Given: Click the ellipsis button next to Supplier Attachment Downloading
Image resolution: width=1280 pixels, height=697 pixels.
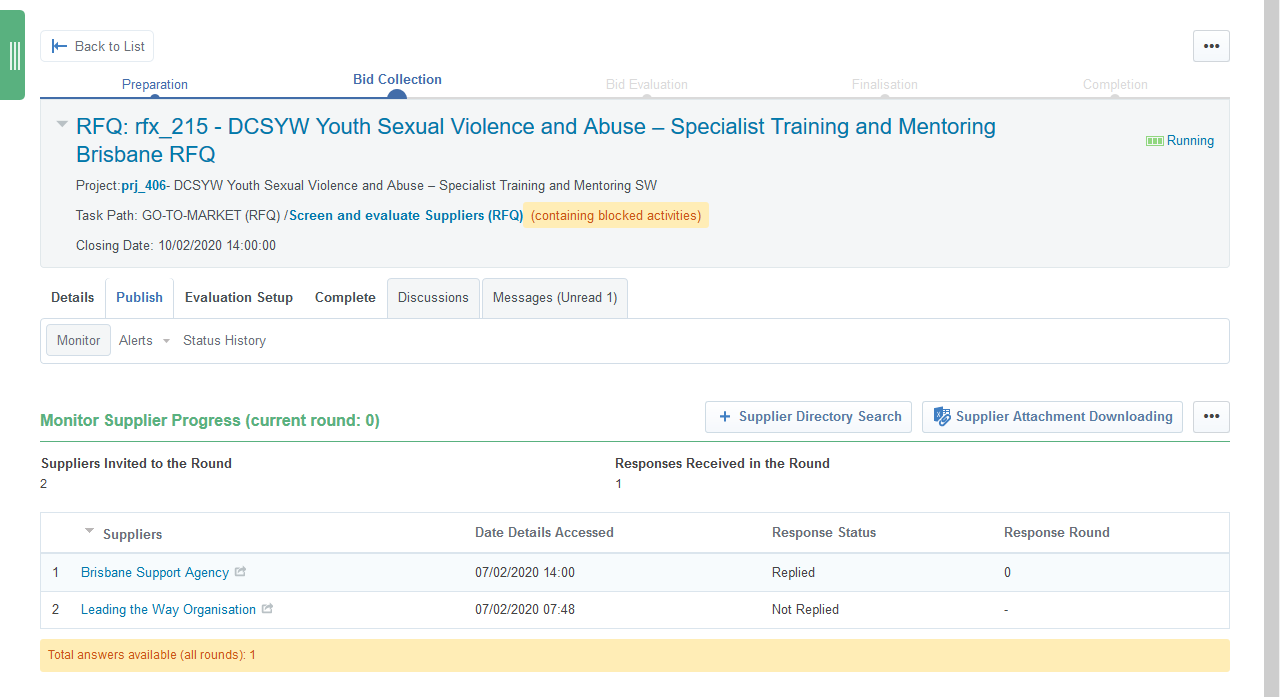Looking at the screenshot, I should pos(1211,417).
